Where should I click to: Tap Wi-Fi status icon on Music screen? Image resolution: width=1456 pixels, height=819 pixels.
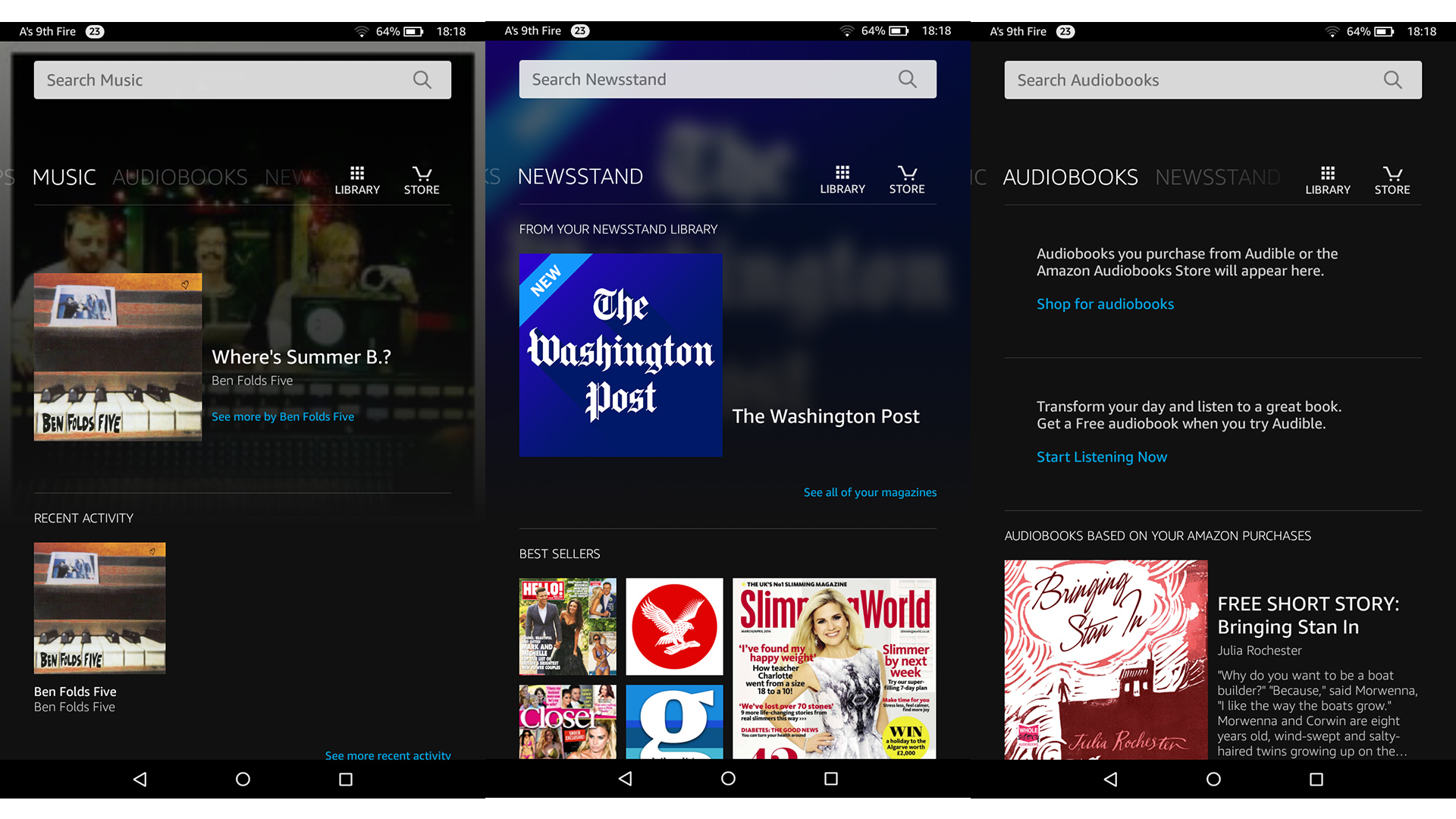click(362, 31)
